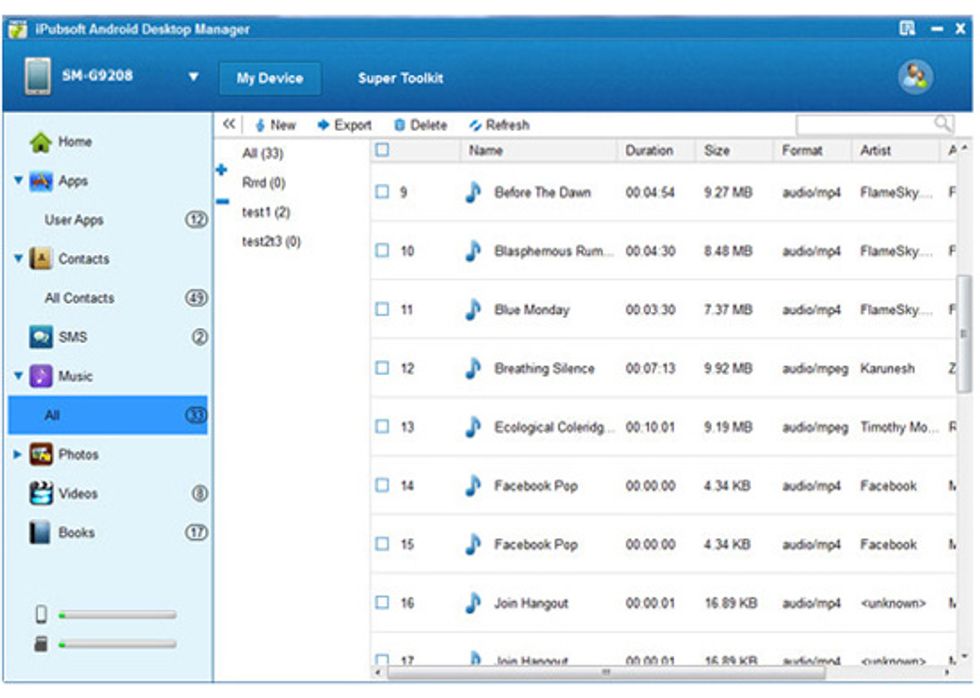Switch to the Super Toolkit tab
This screenshot has width=980, height=698.
click(400, 78)
